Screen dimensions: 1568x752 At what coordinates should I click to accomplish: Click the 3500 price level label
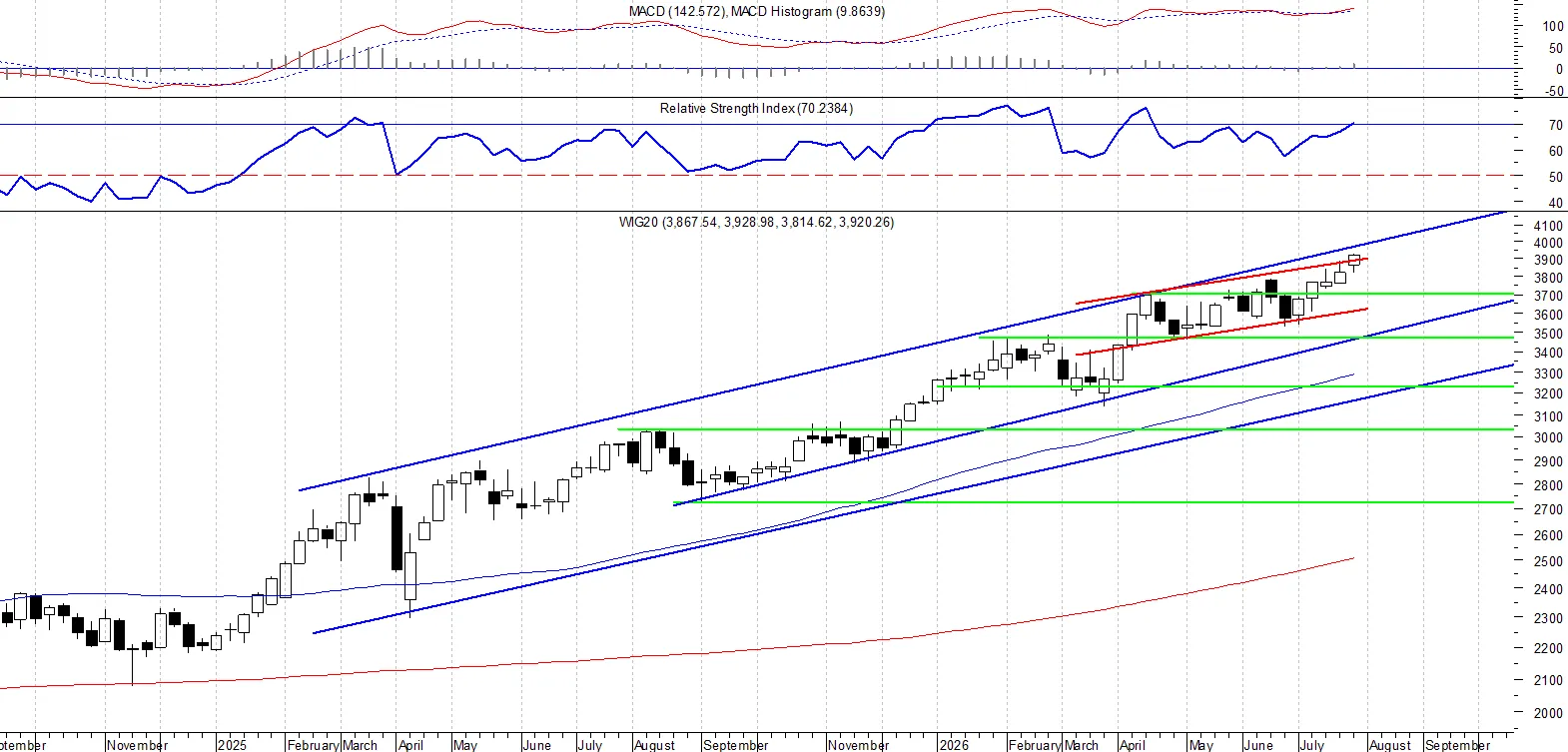point(1549,335)
